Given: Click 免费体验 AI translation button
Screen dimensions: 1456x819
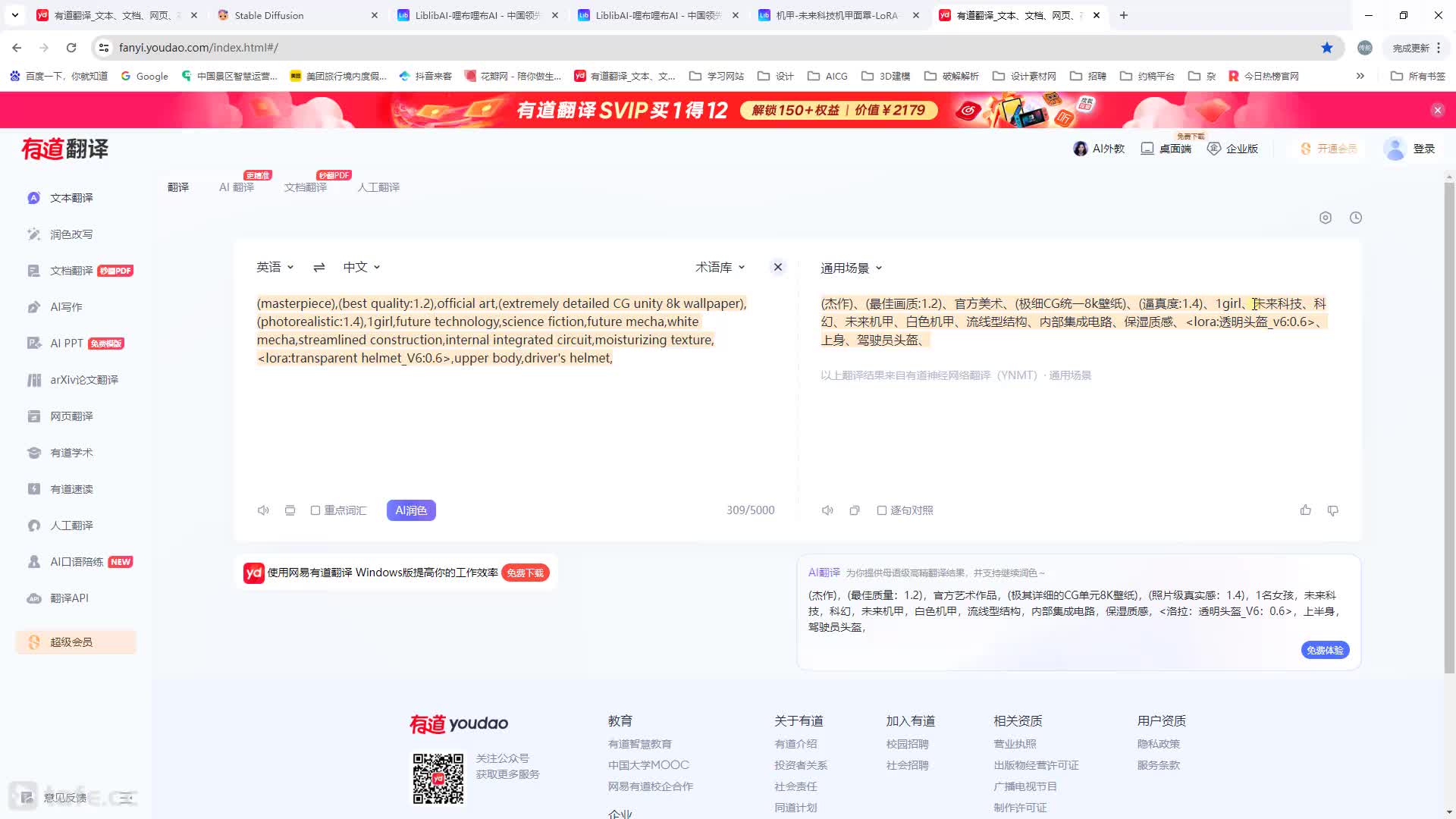Looking at the screenshot, I should [x=1325, y=650].
